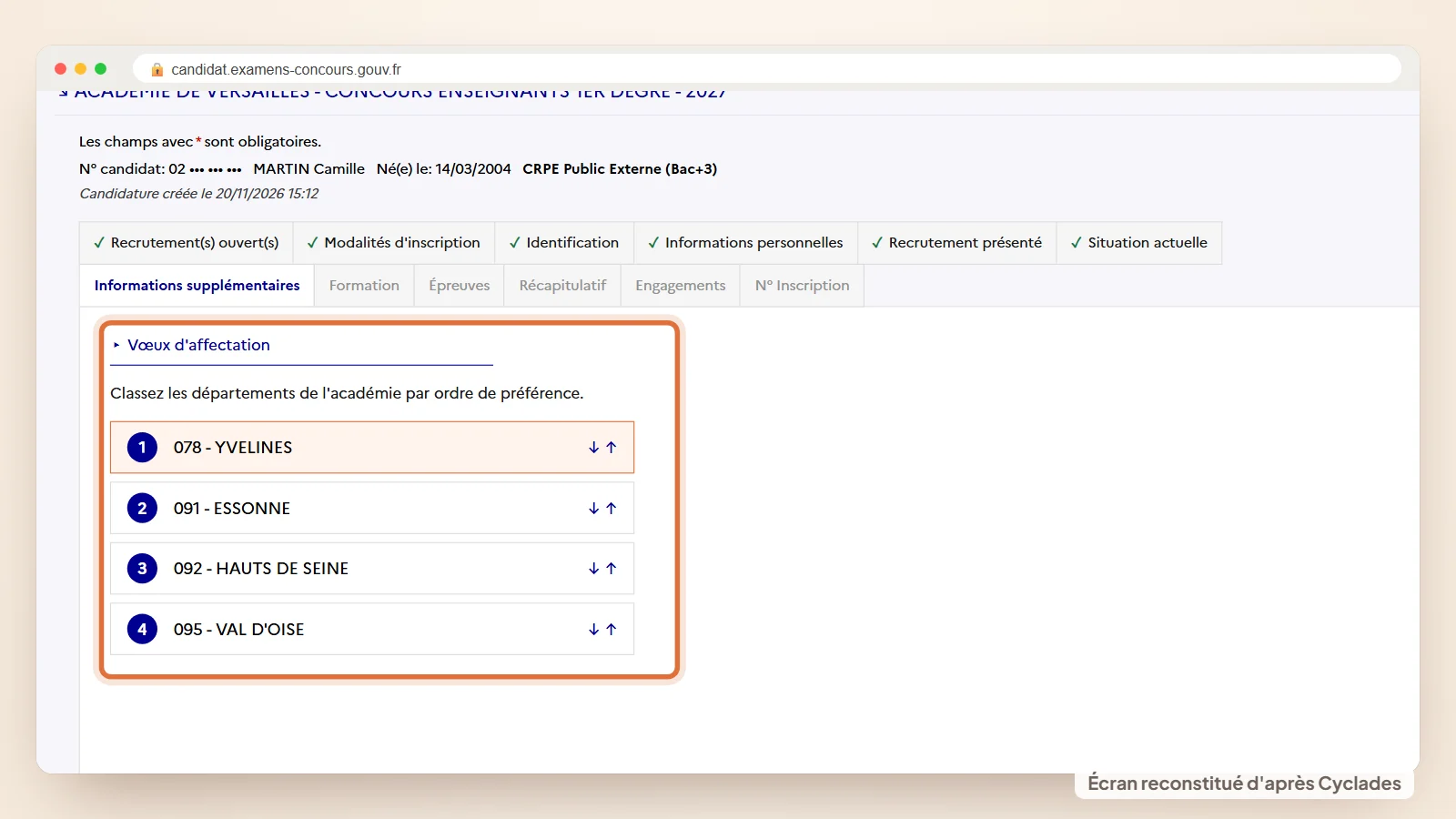Move 091 - ESSONNE down one rank

[x=593, y=509]
